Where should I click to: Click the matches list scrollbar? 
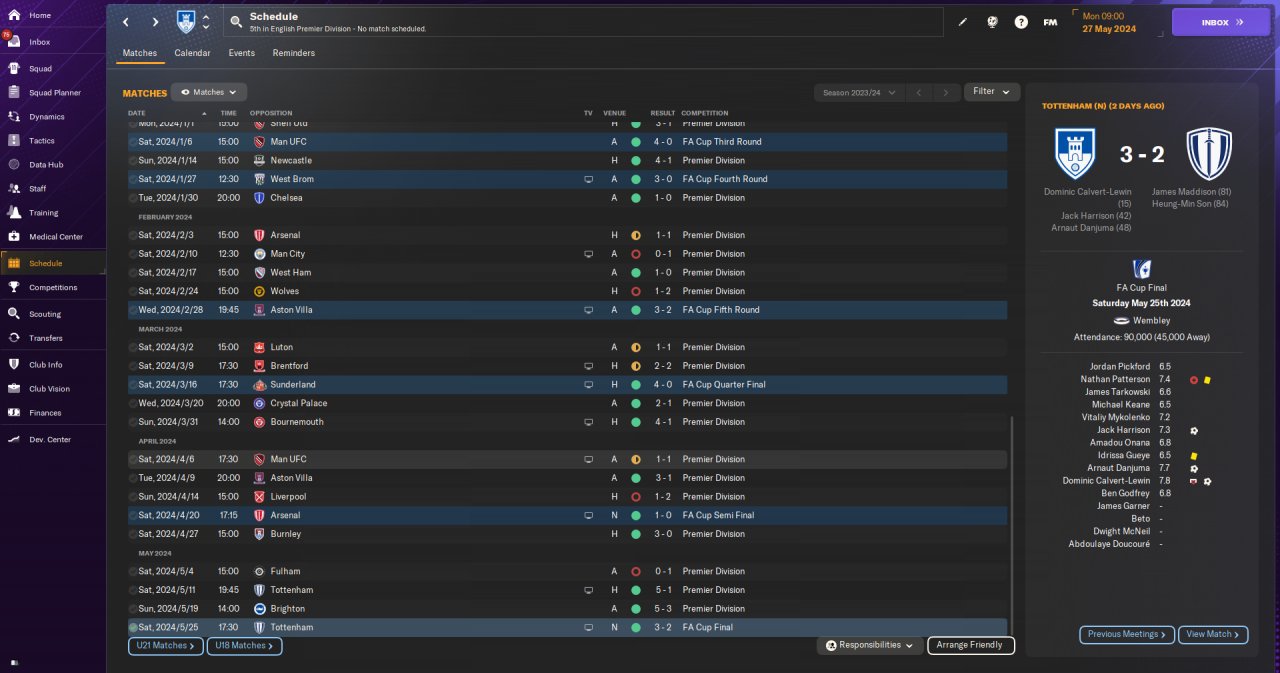pos(1012,525)
